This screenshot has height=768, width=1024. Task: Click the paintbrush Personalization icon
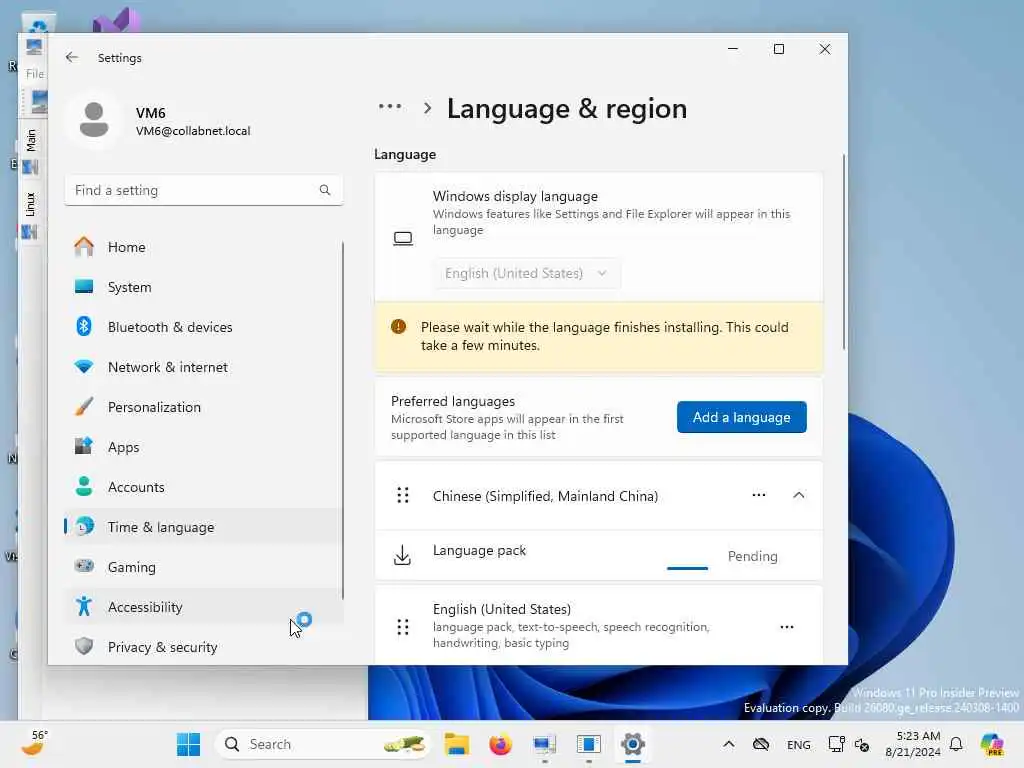84,406
